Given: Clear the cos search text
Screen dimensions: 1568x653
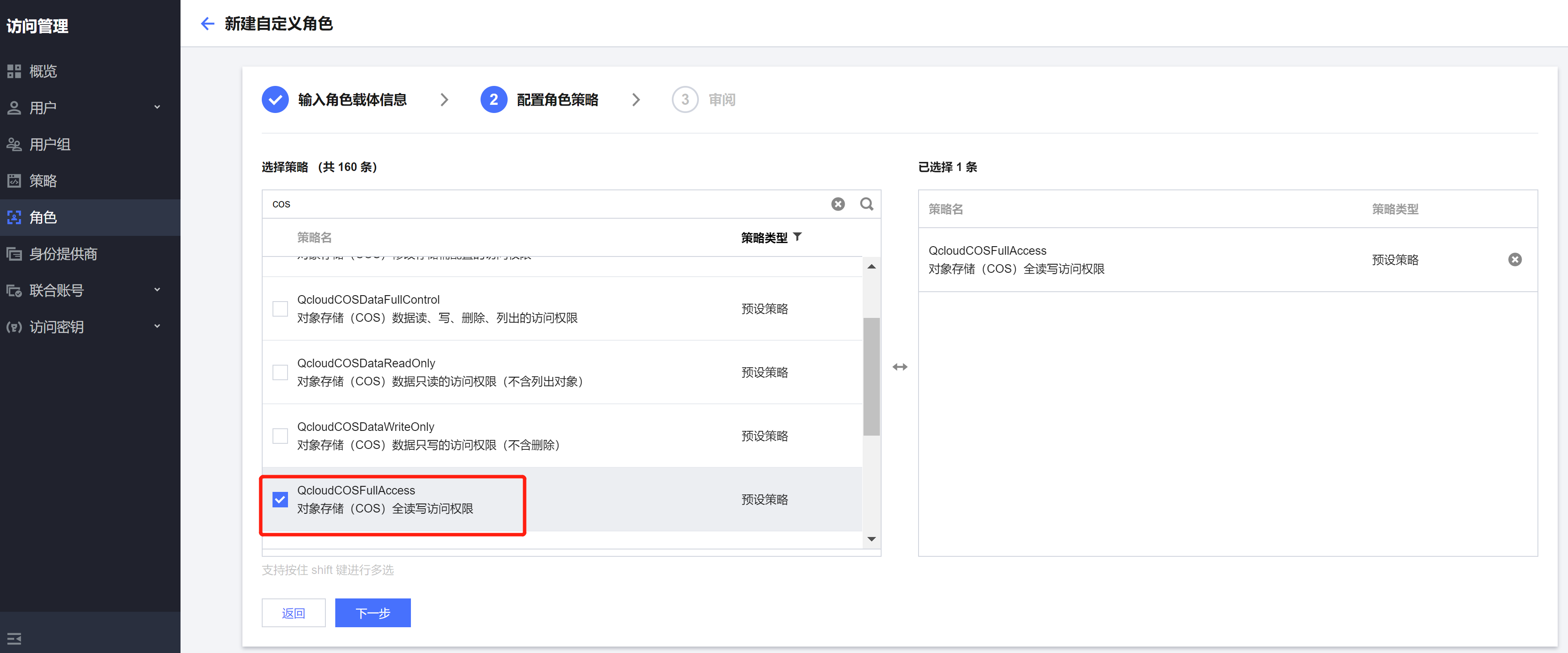Looking at the screenshot, I should pos(838,204).
